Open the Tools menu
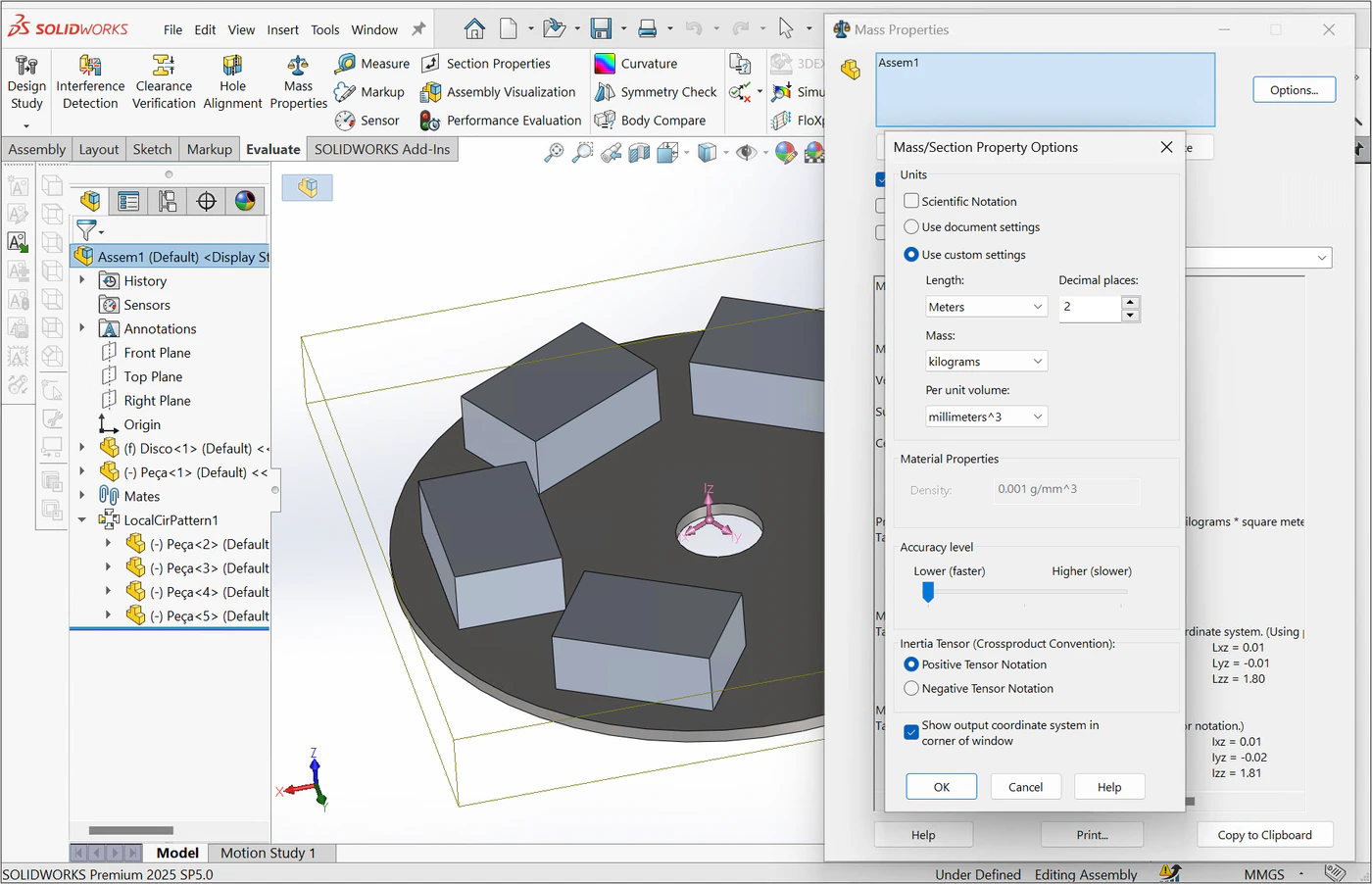The height and width of the screenshot is (884, 1372). tap(325, 29)
